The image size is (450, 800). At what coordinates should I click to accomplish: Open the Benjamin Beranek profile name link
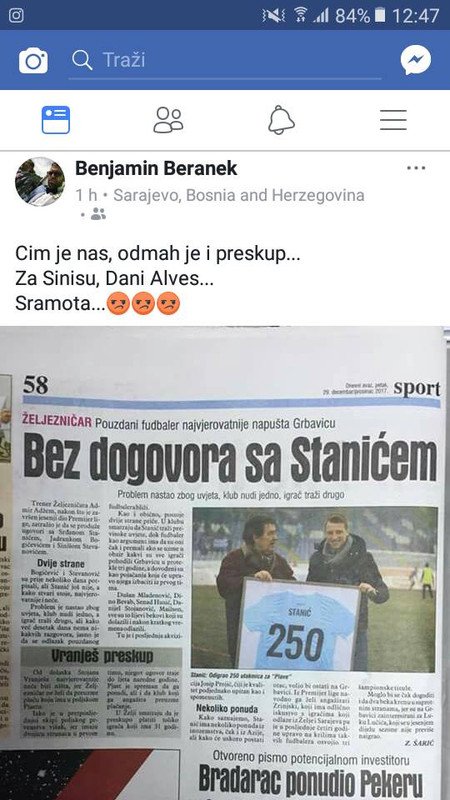coord(156,168)
